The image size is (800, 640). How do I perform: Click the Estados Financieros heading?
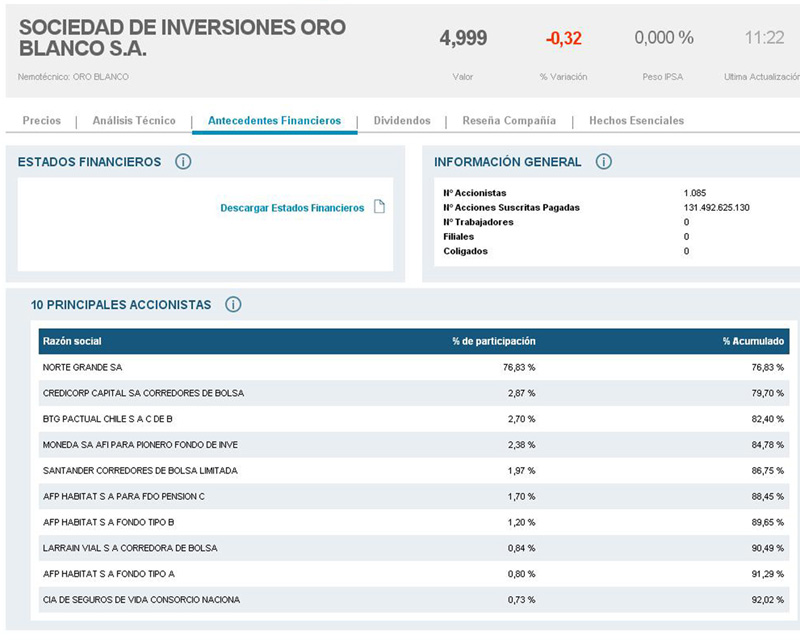89,162
